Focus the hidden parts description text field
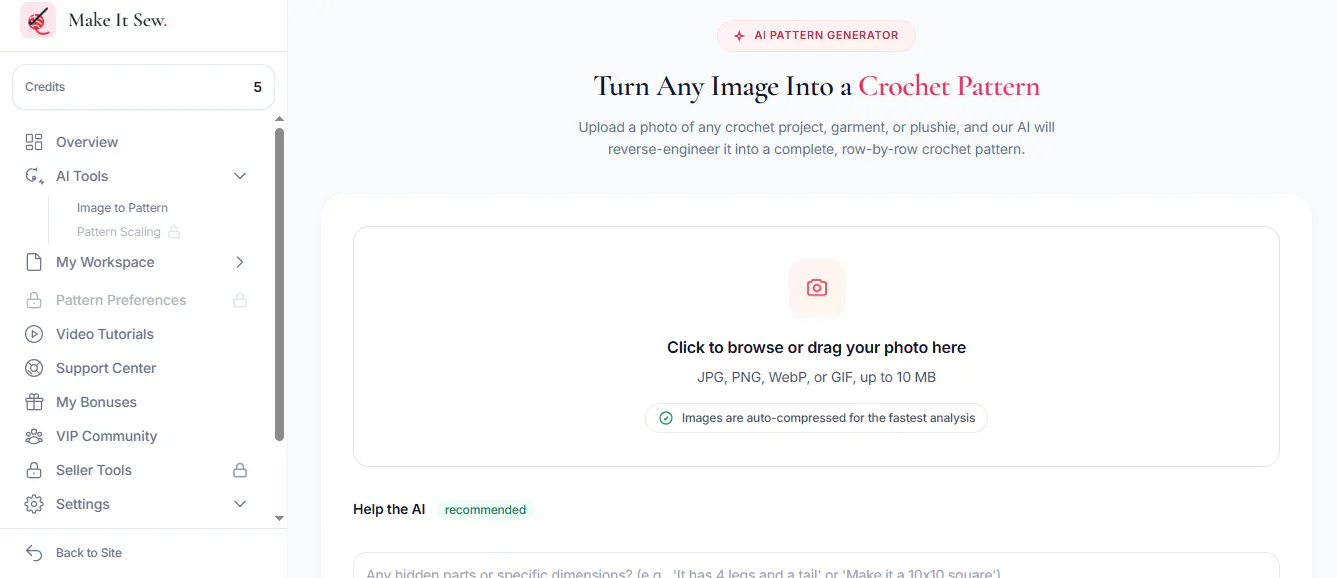 pyautogui.click(x=816, y=566)
